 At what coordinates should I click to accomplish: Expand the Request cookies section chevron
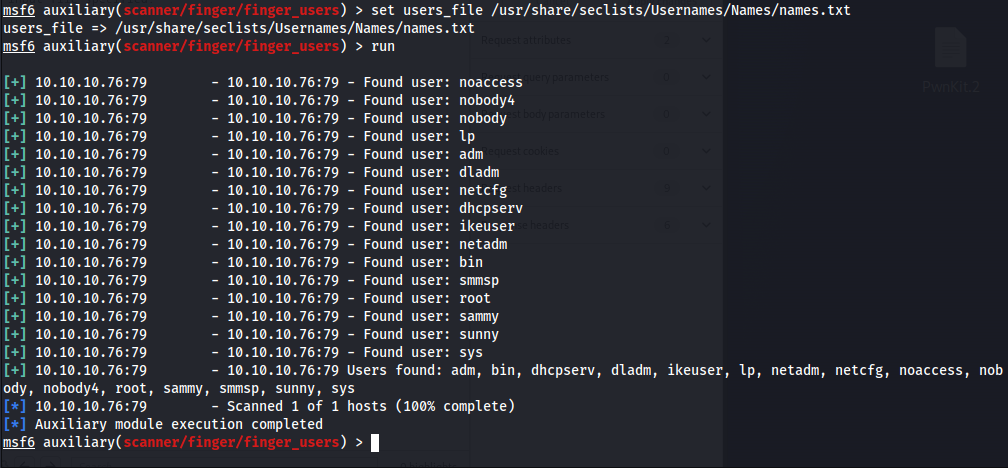(706, 152)
